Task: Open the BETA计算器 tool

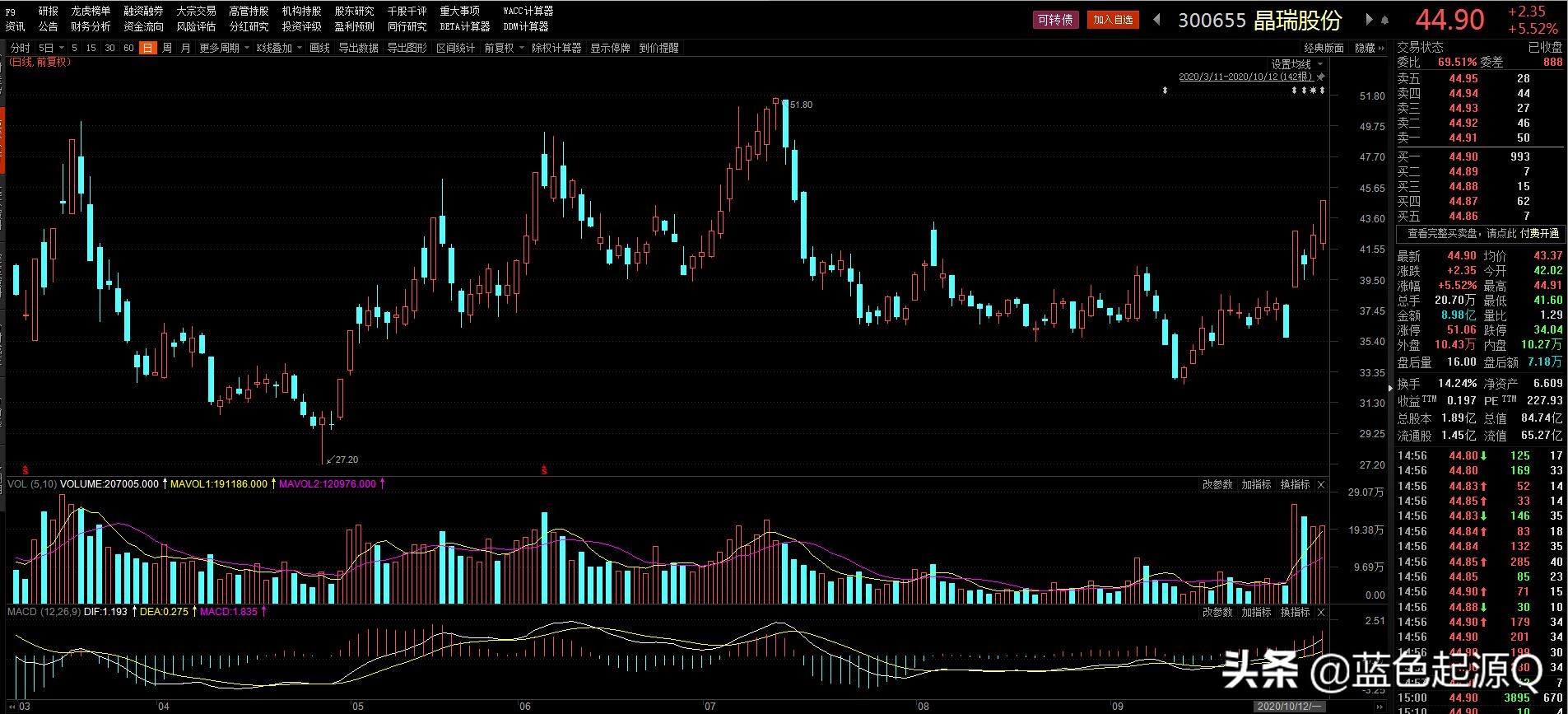Action: click(465, 26)
